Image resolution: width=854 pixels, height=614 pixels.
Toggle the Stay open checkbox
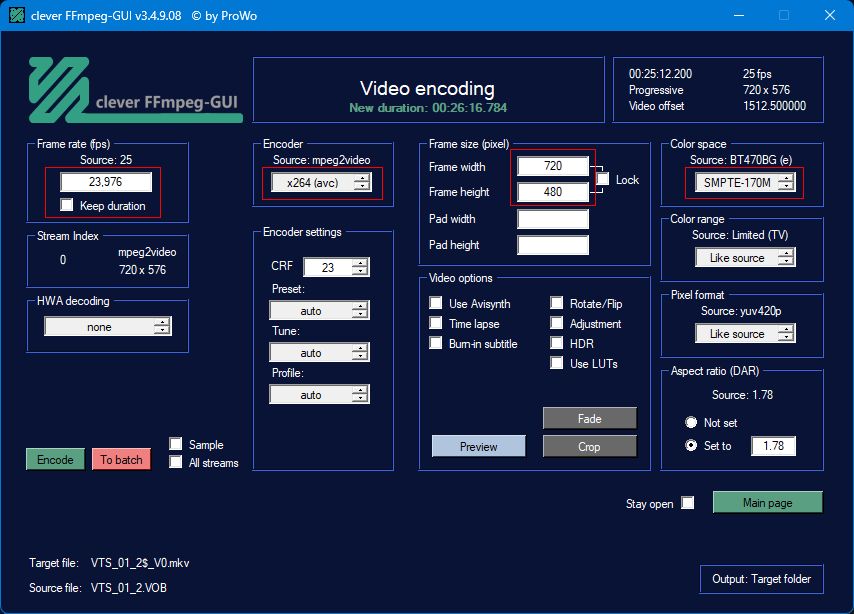point(688,502)
